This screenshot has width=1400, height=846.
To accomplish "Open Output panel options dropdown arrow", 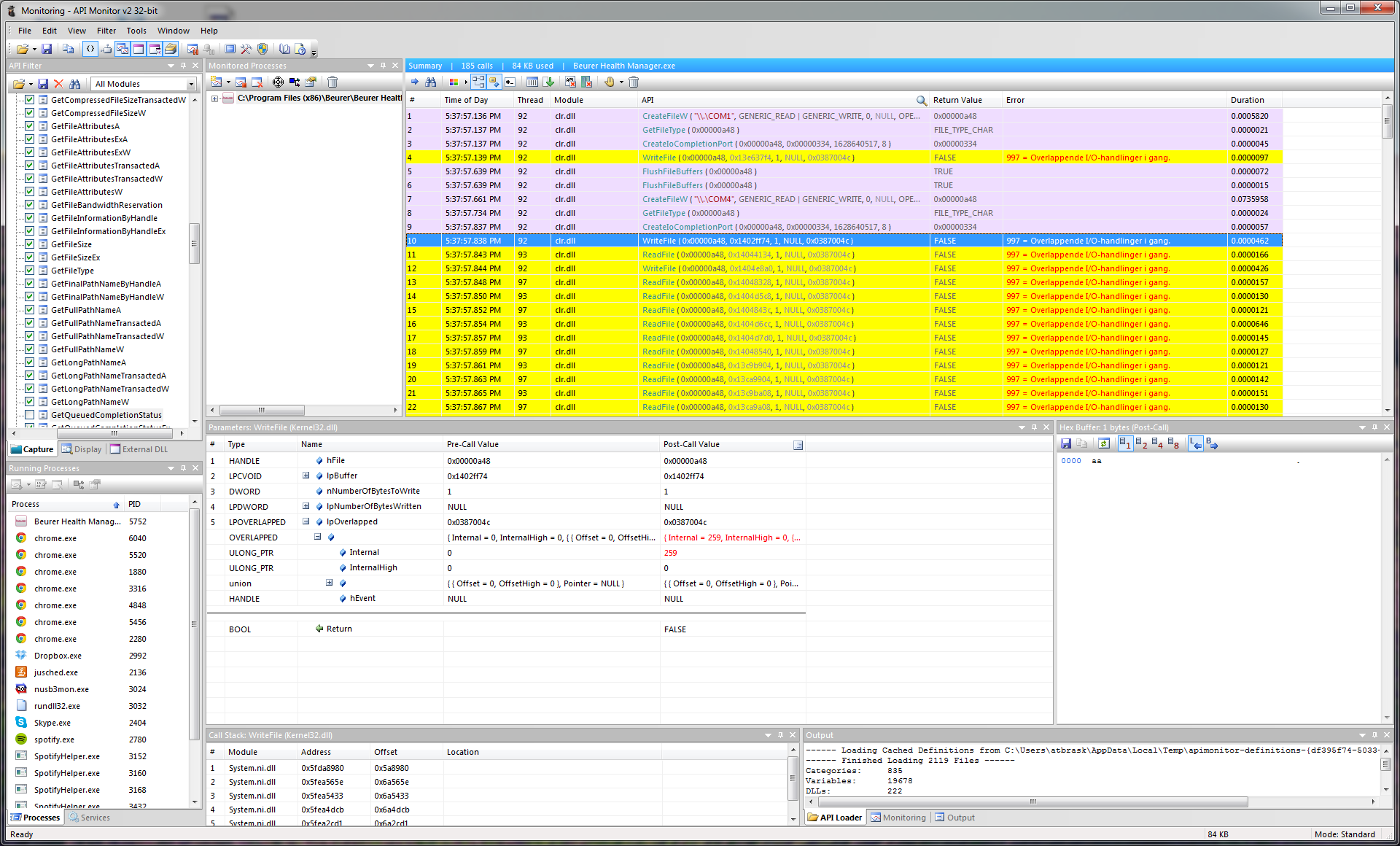I will (1361, 735).
